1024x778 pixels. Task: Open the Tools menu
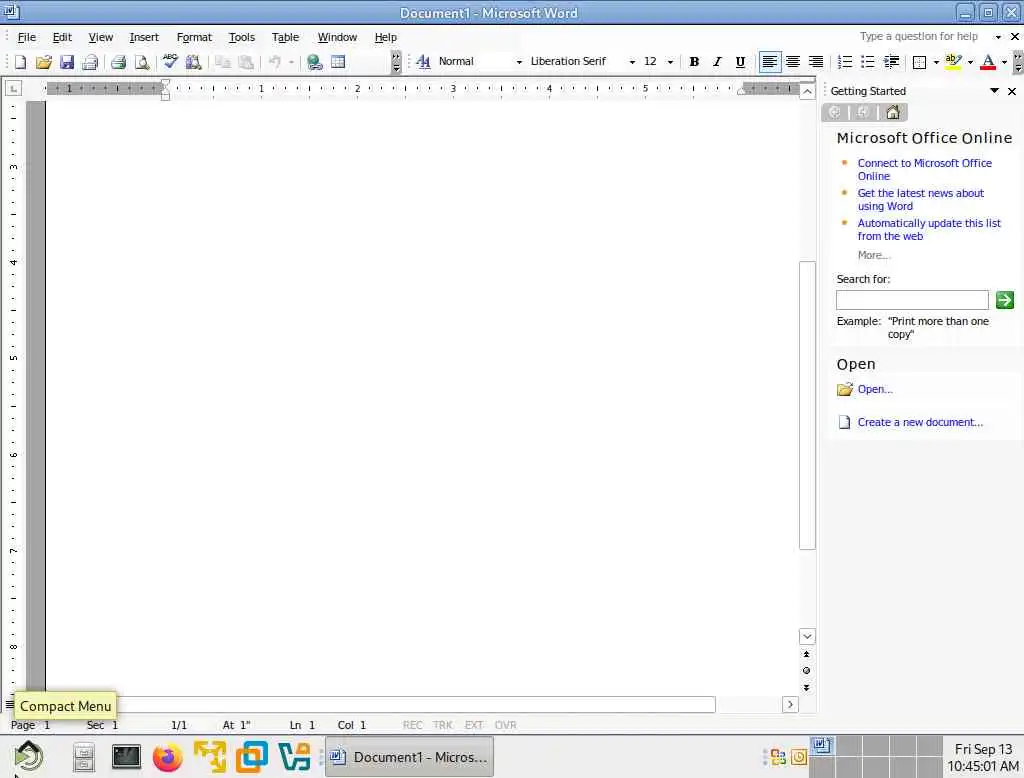(x=242, y=37)
